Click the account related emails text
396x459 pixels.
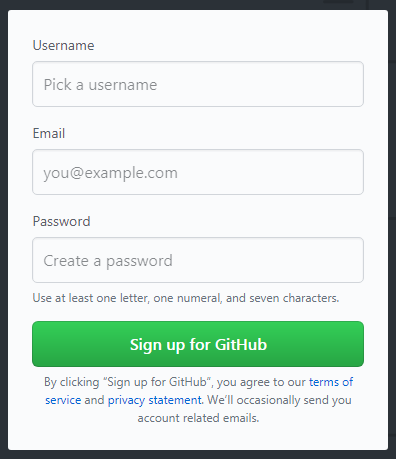point(198,418)
